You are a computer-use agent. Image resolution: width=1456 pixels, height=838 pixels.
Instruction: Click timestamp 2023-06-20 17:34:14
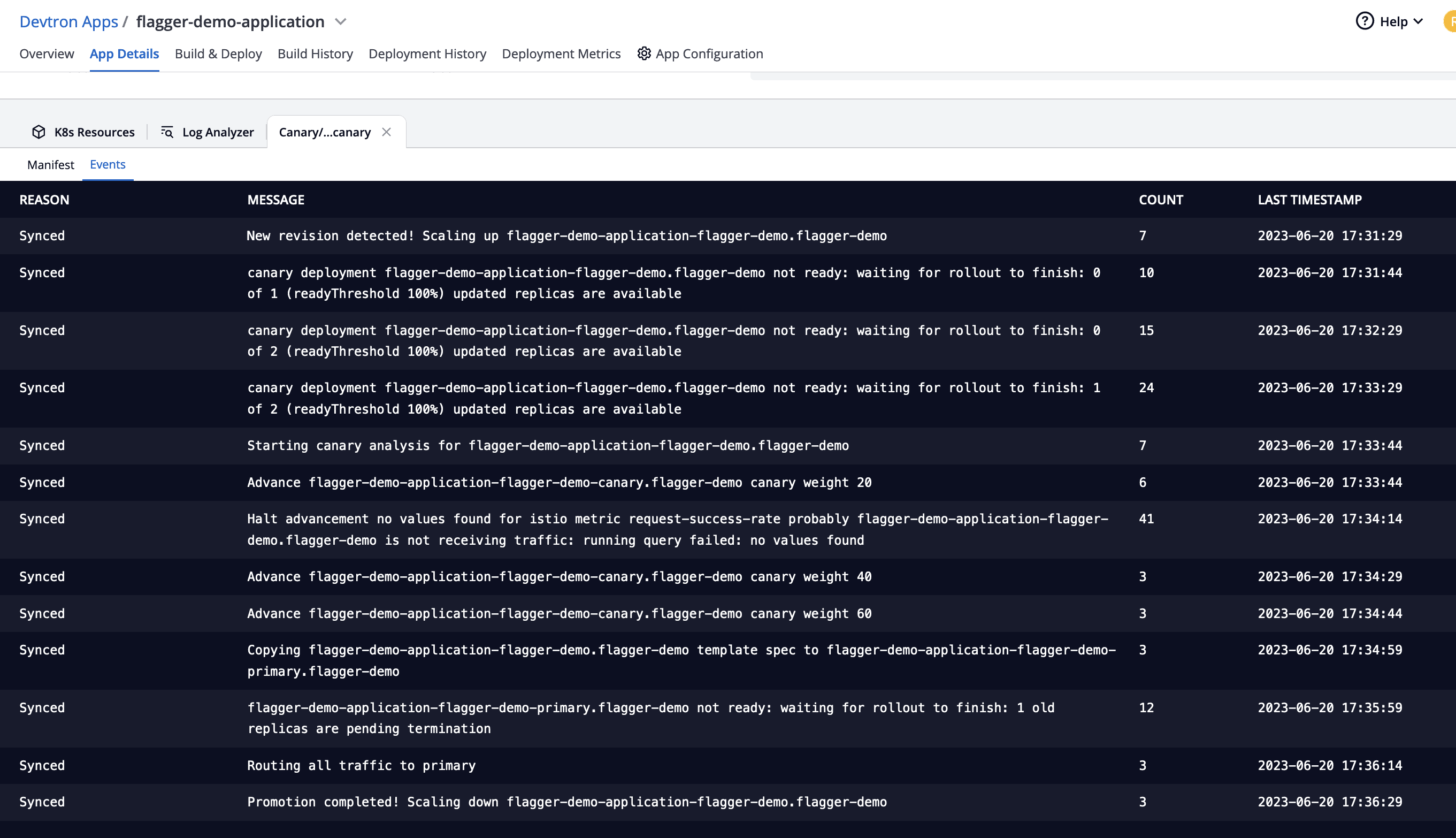pyautogui.click(x=1330, y=519)
